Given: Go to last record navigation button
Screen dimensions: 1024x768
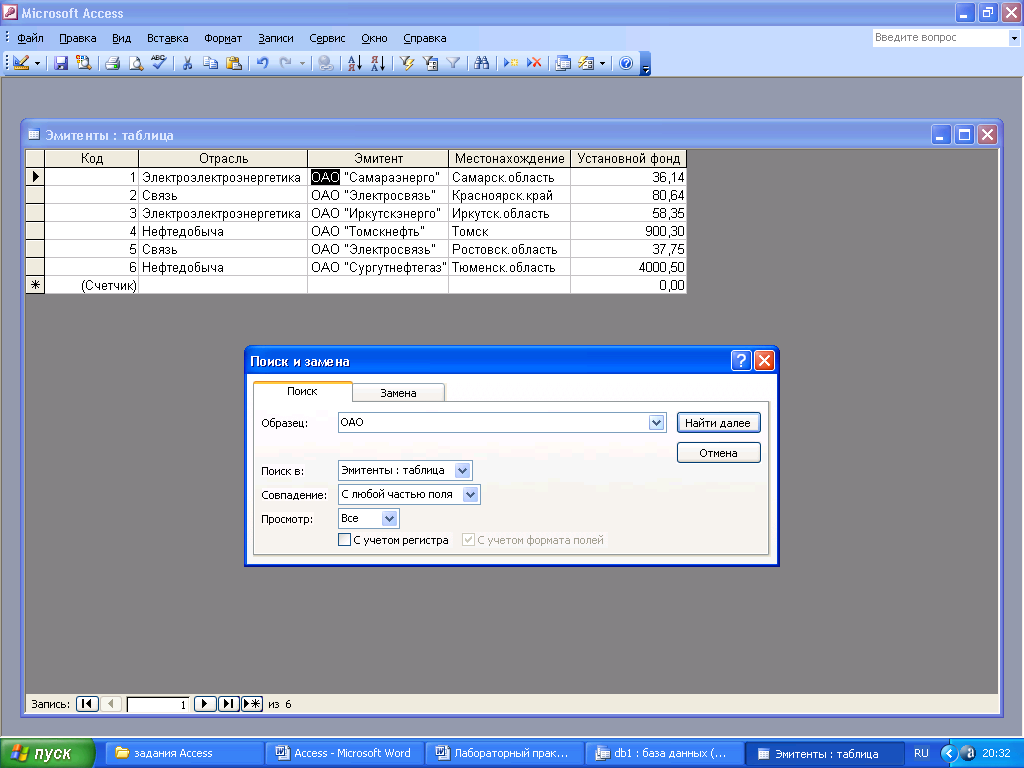Looking at the screenshot, I should (228, 703).
